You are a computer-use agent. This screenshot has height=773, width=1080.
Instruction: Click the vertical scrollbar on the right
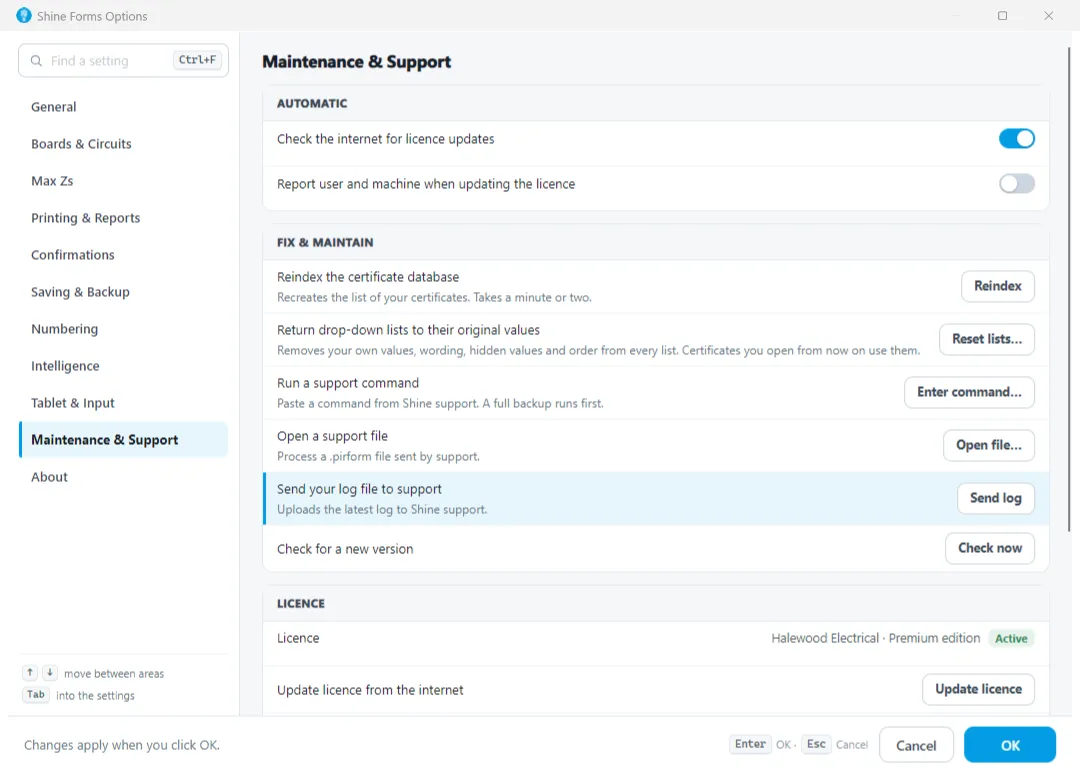tap(1068, 289)
